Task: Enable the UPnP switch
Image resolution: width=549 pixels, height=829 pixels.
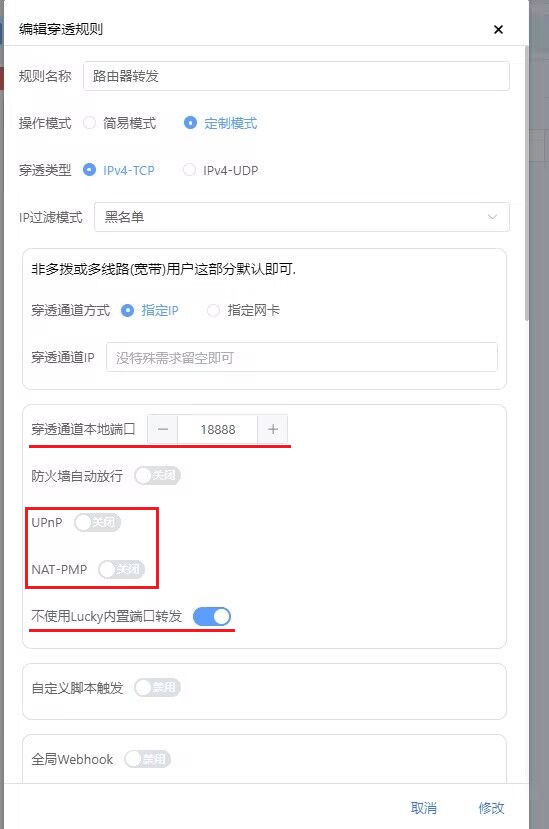Action: (97, 522)
